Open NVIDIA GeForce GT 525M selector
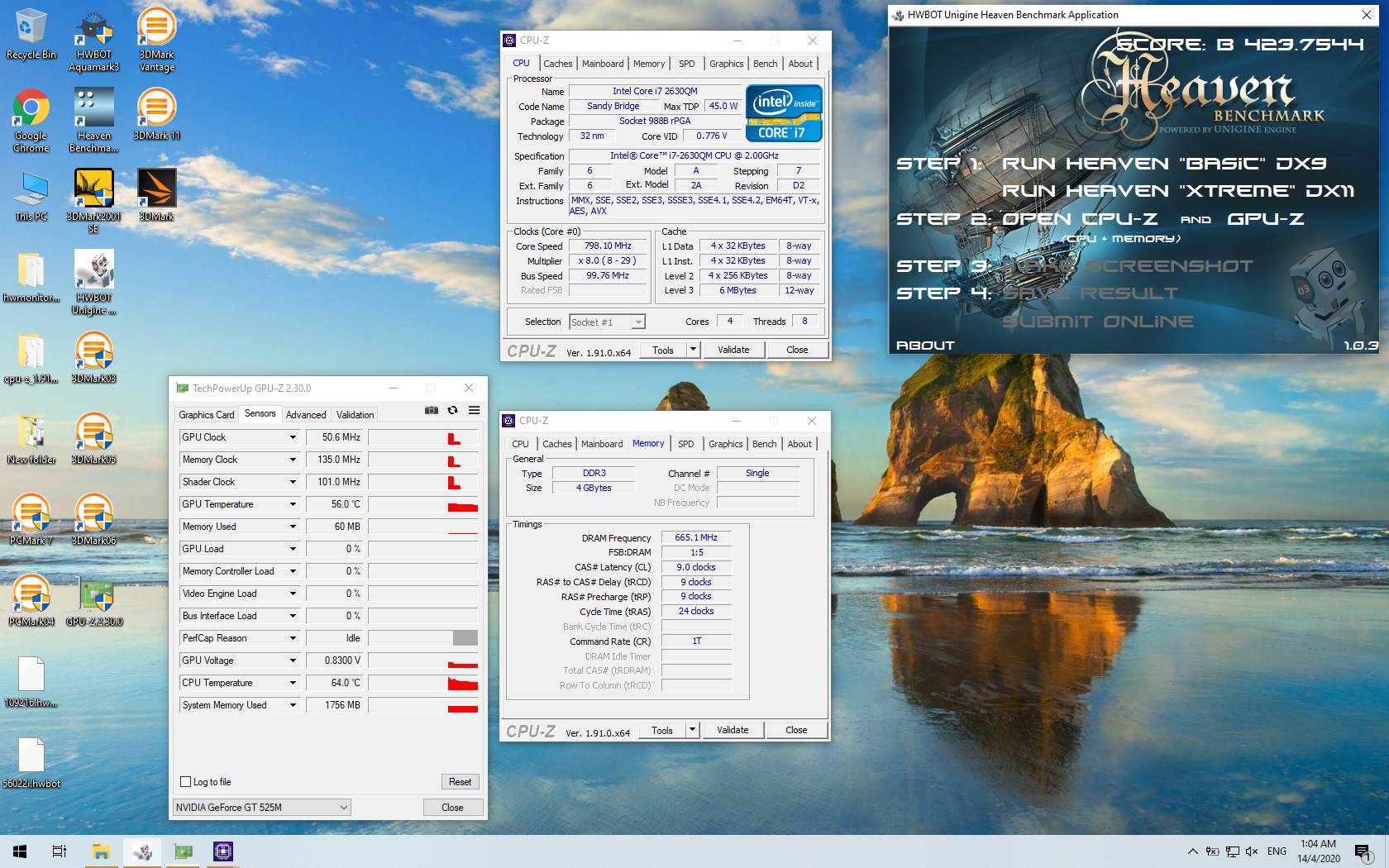Viewport: 1389px width, 868px height. pyautogui.click(x=262, y=807)
